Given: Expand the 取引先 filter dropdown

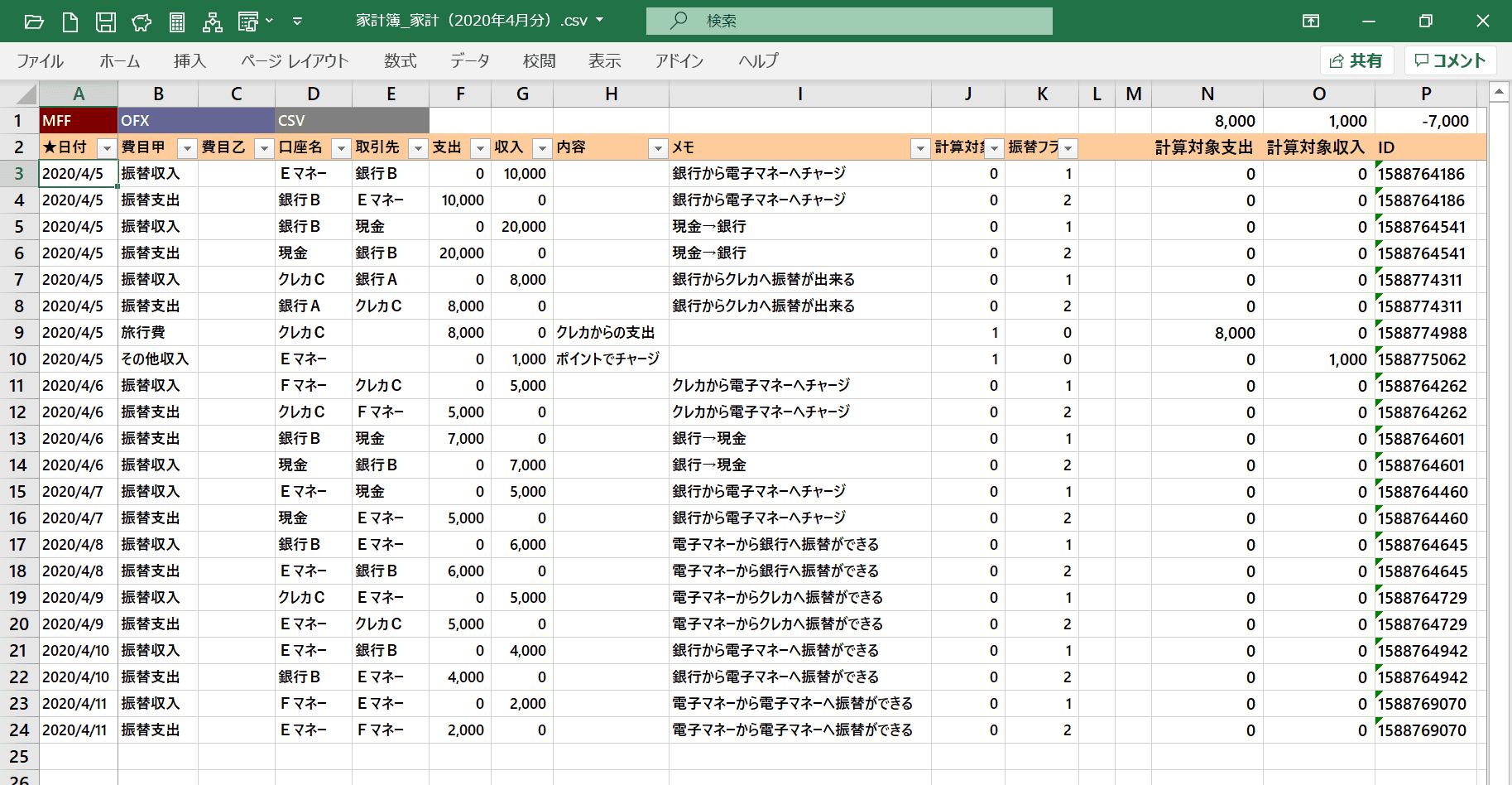Looking at the screenshot, I should [x=419, y=148].
